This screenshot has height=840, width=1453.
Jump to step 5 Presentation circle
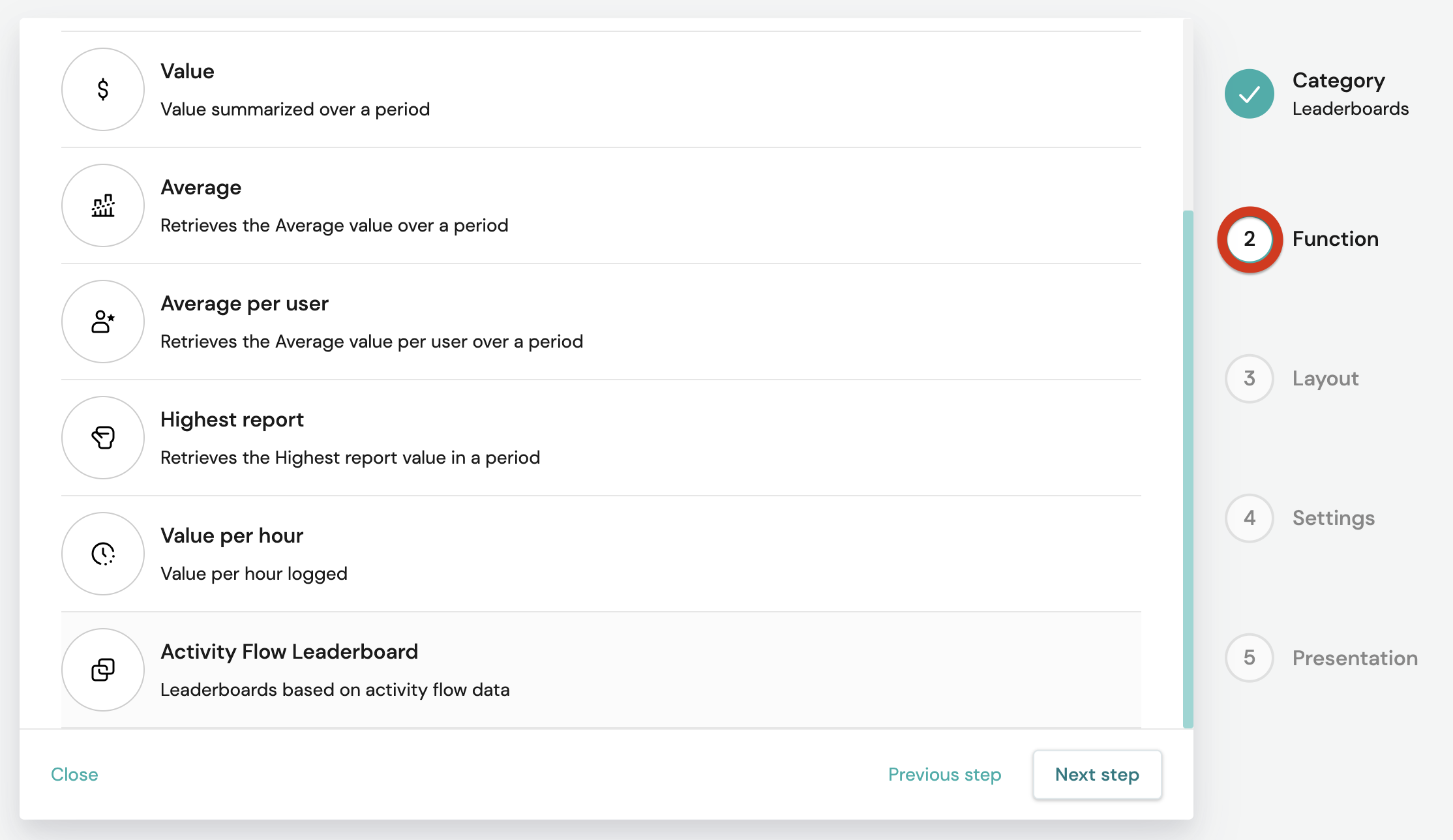1250,657
